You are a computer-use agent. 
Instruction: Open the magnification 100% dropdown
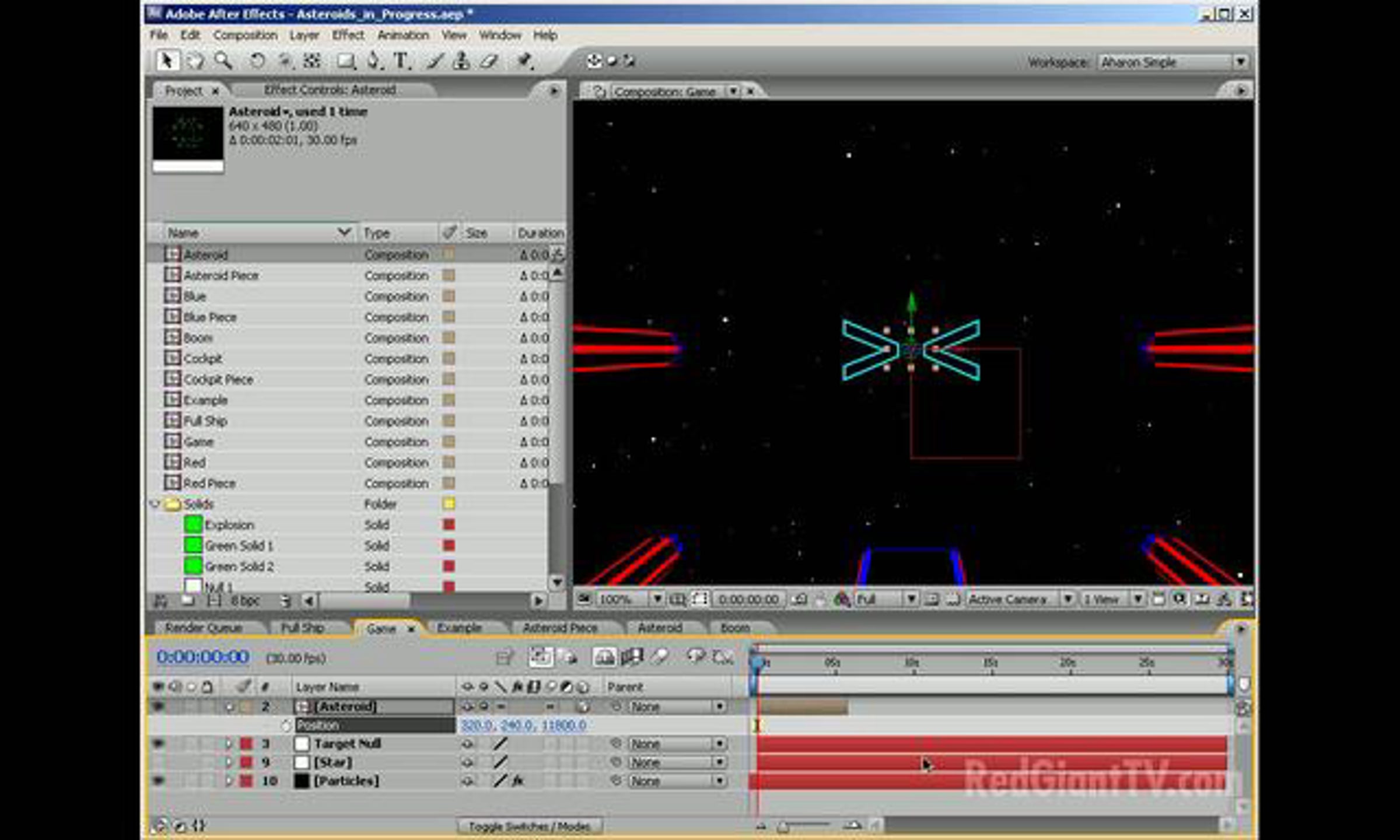tap(631, 599)
